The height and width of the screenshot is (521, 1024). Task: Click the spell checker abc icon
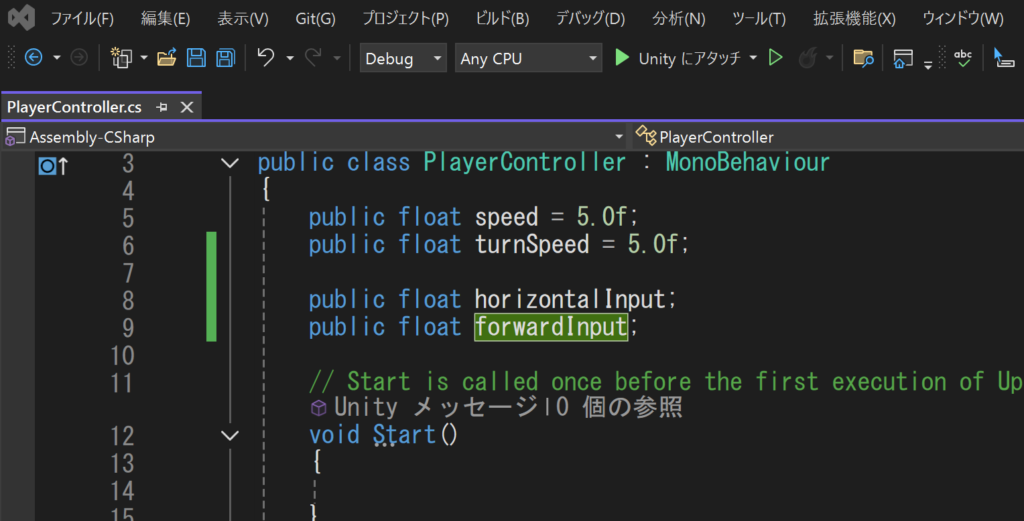[x=963, y=58]
